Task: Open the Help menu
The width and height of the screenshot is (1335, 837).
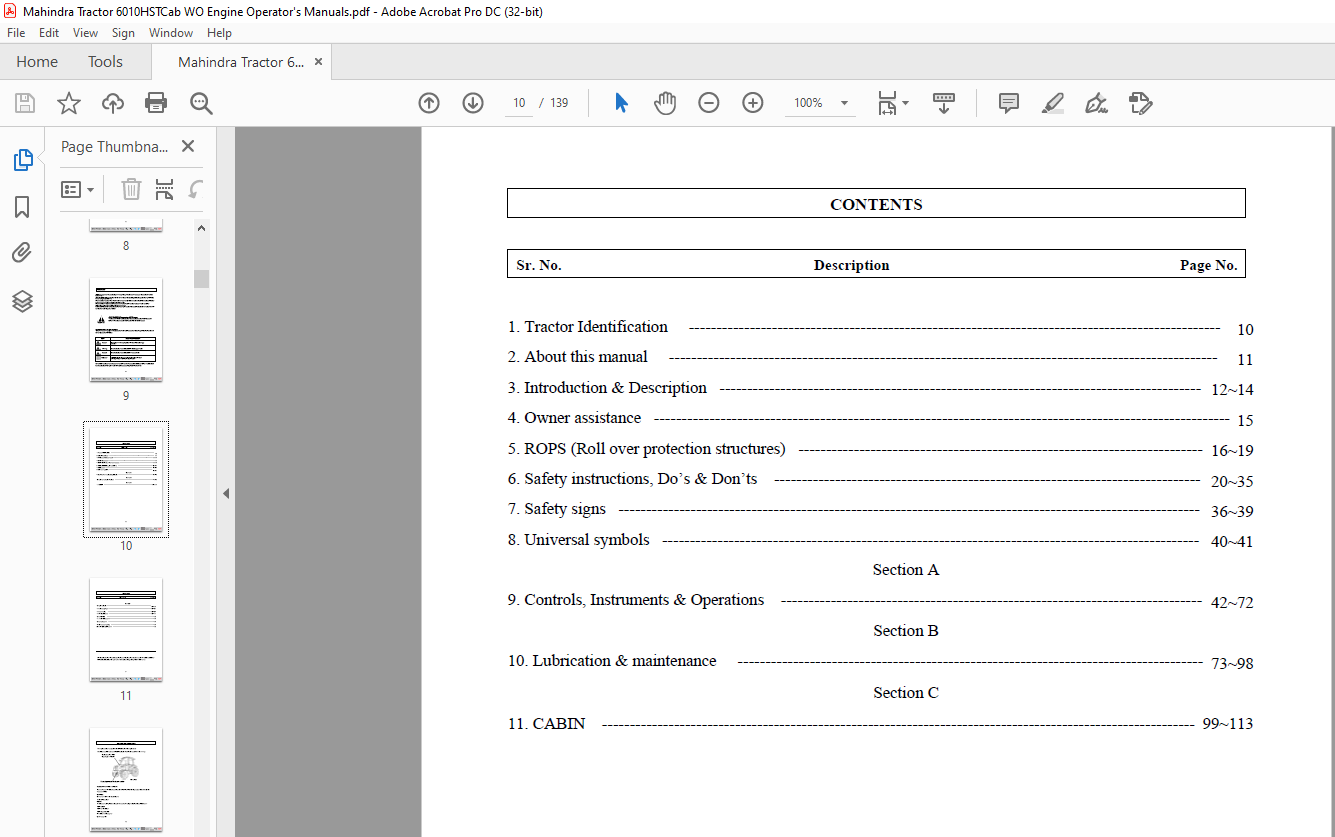Action: (x=219, y=33)
